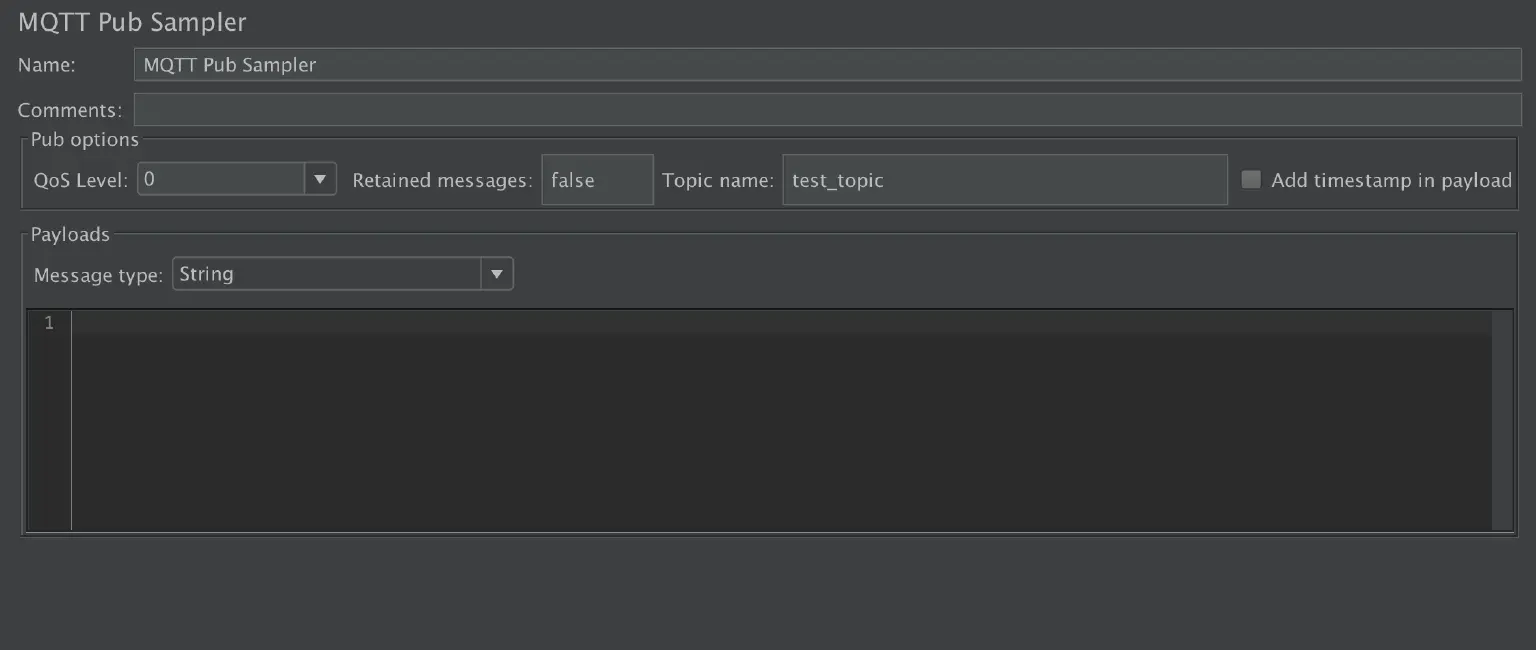Click the Message type box showing String
This screenshot has width=1536, height=650.
pyautogui.click(x=326, y=274)
